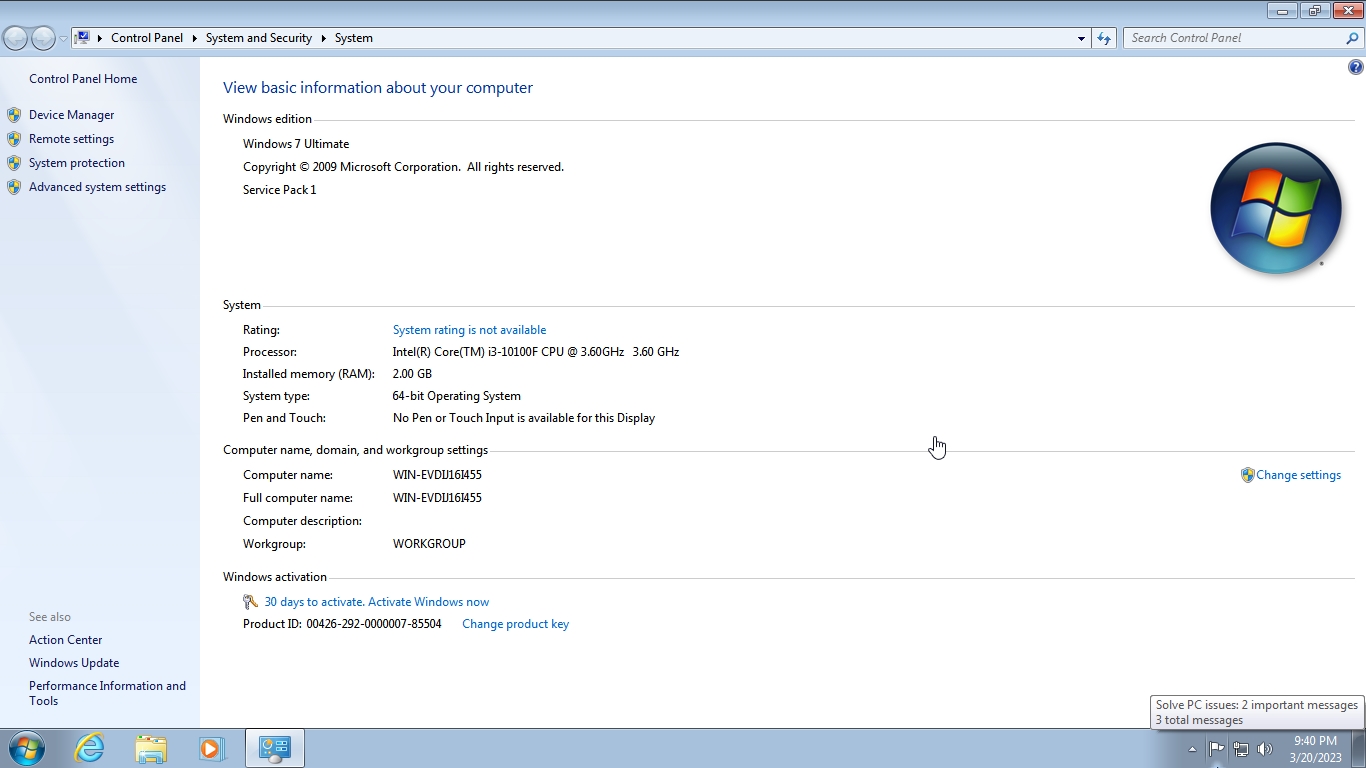Viewport: 1366px width, 768px height.
Task: Open Action Center flag in the system tray
Action: click(1216, 748)
